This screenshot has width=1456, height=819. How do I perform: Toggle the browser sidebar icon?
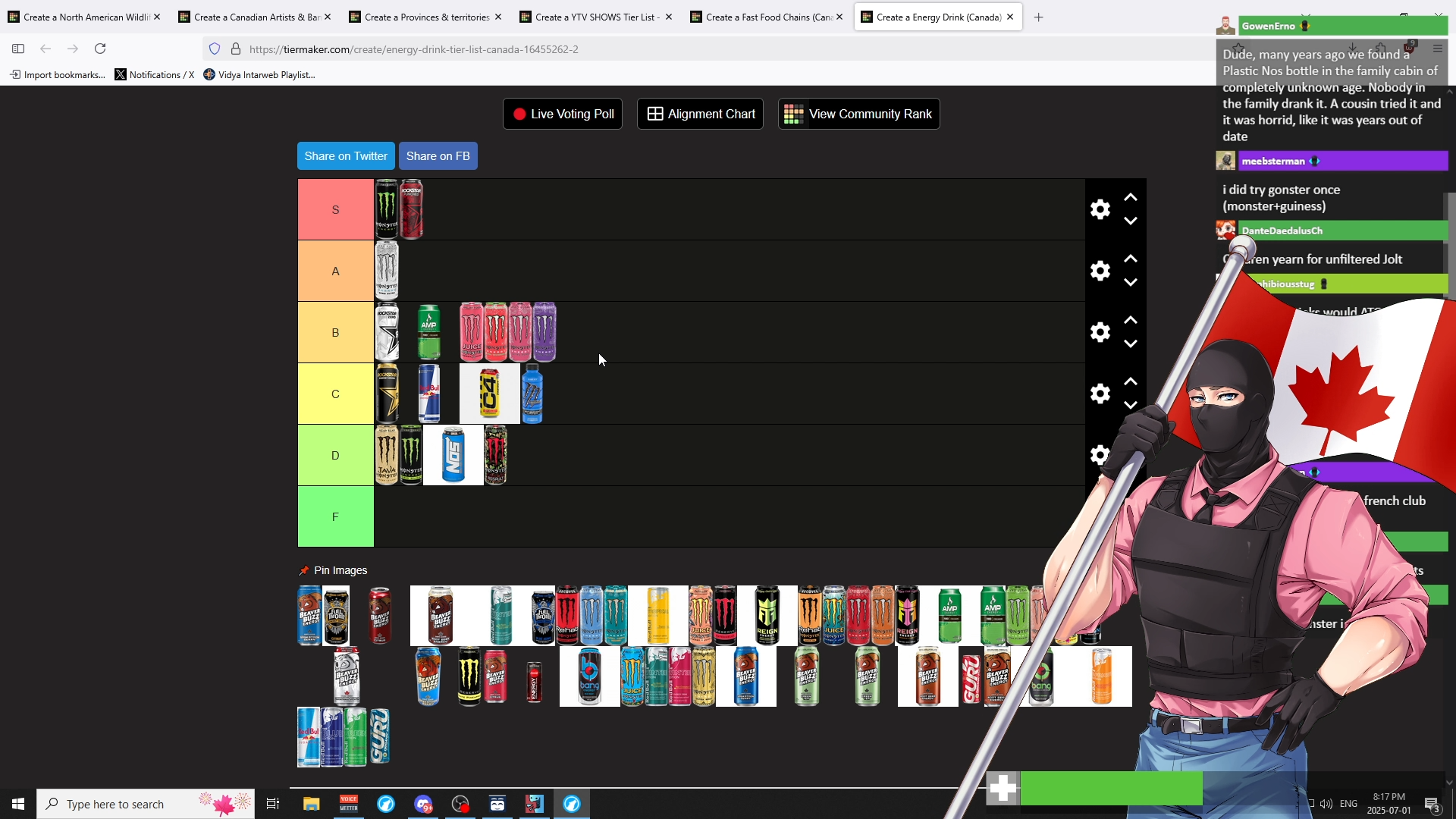pos(18,49)
